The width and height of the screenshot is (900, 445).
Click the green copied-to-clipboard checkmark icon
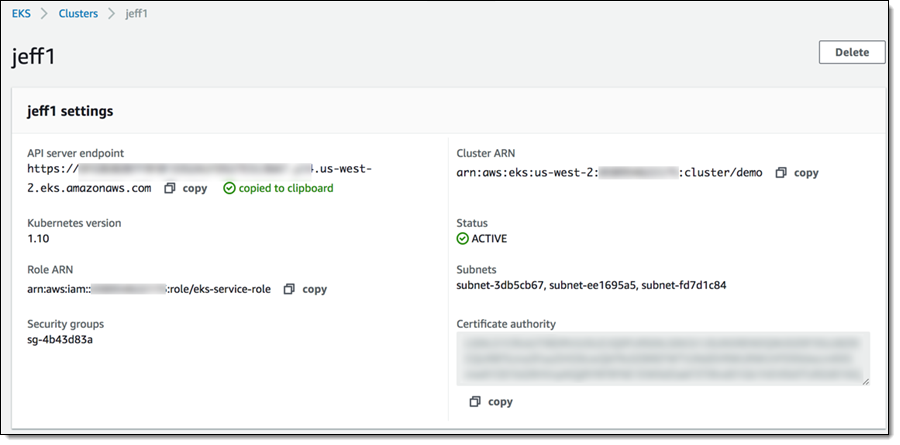pos(229,188)
